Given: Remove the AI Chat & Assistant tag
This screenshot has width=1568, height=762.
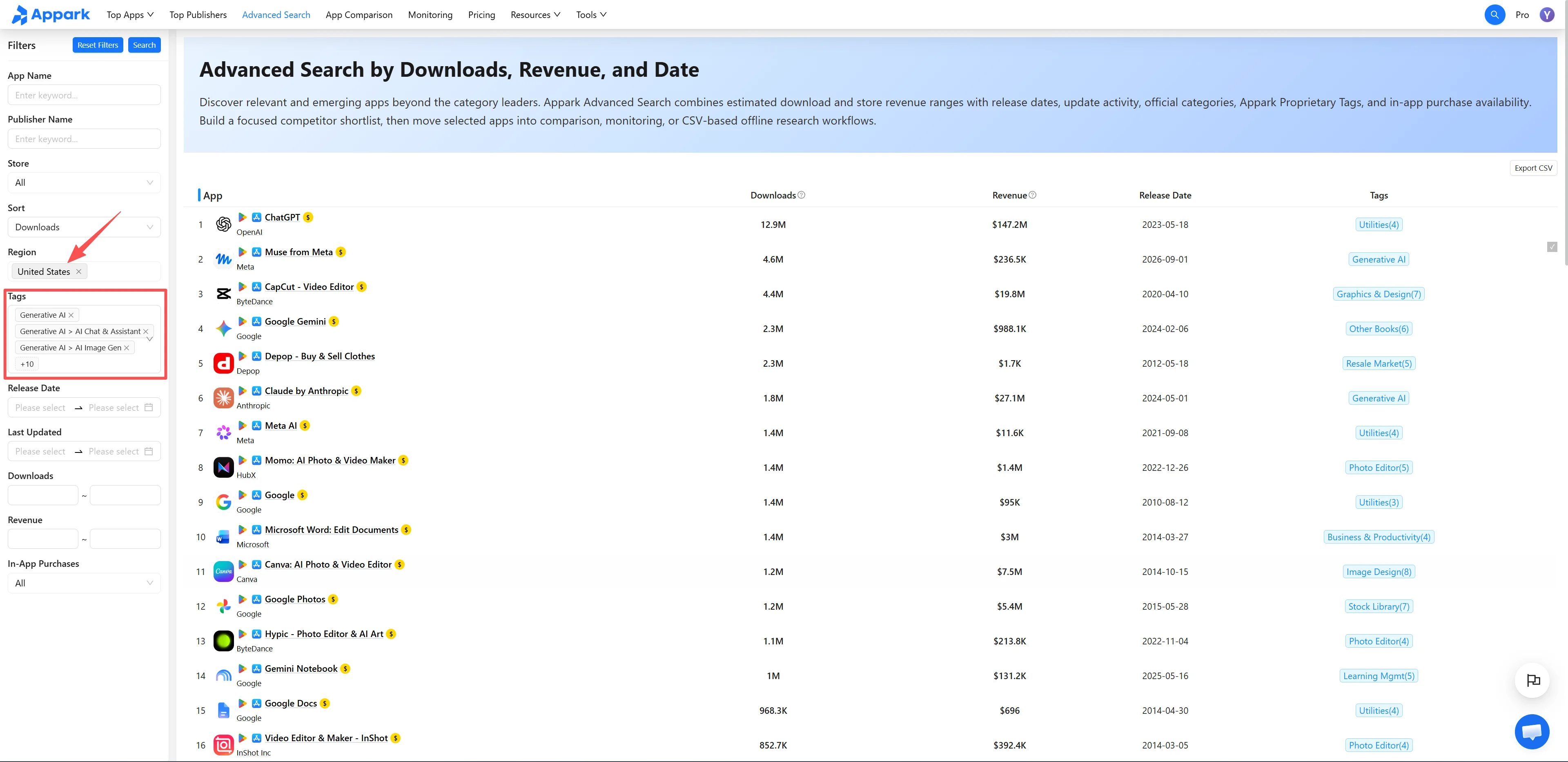Looking at the screenshot, I should pyautogui.click(x=145, y=331).
